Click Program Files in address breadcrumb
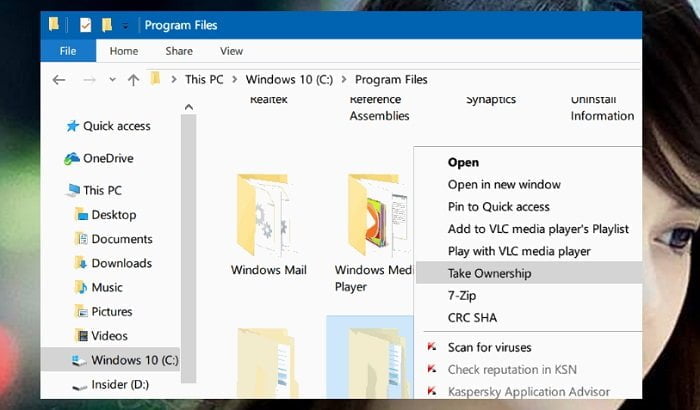 391,79
